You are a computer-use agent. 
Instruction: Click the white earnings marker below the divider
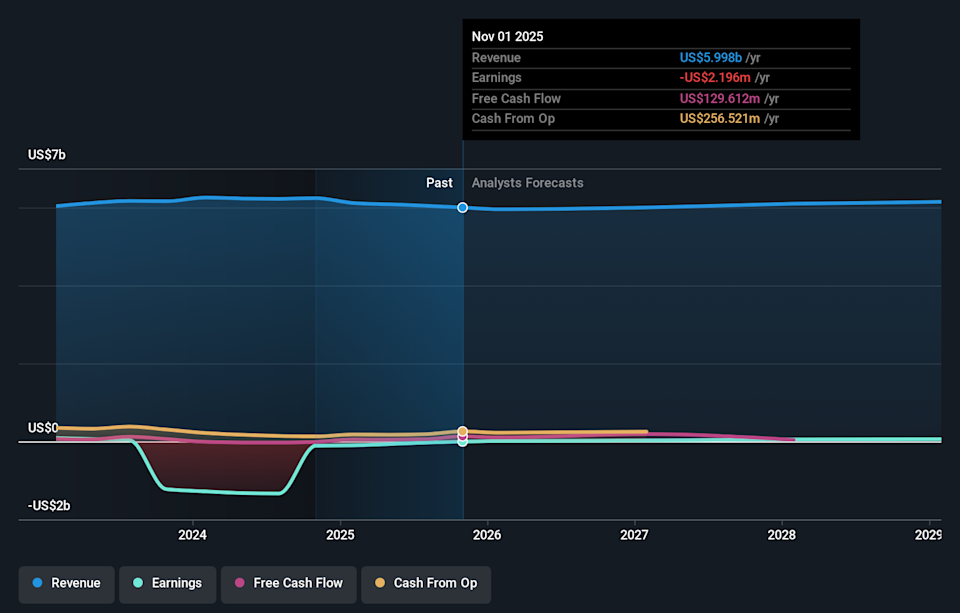462,441
